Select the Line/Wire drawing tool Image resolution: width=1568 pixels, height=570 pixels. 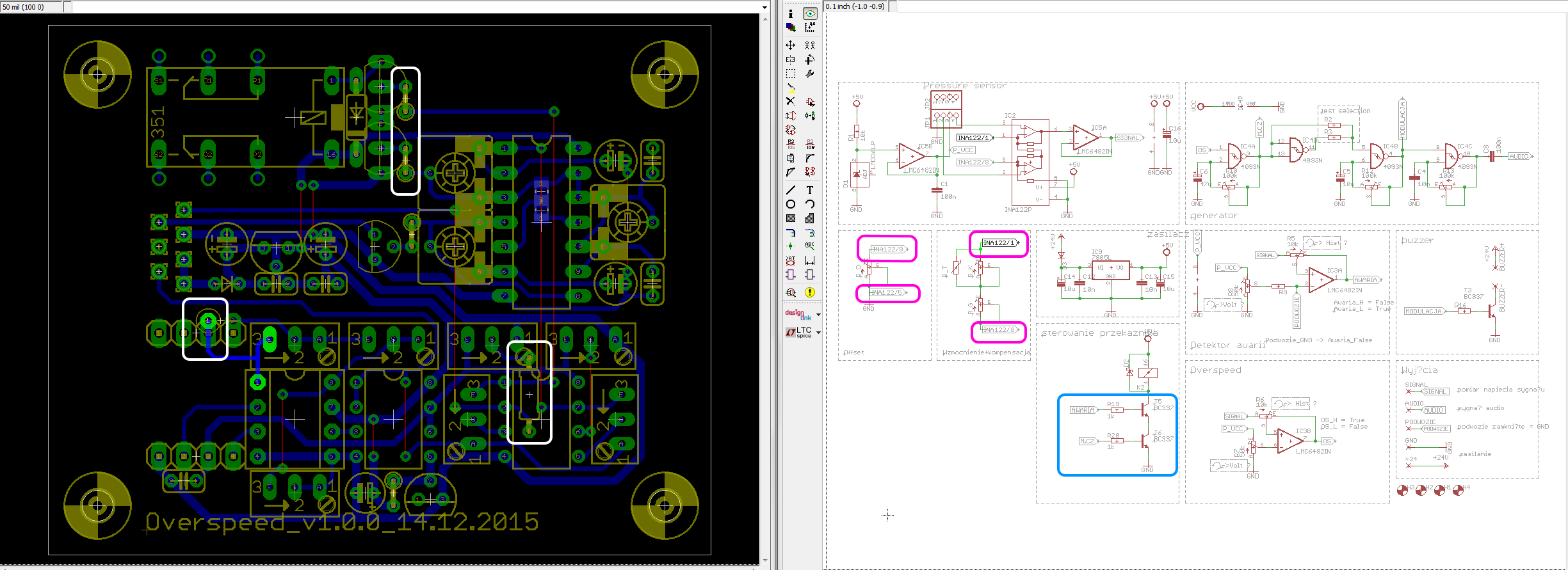[791, 190]
